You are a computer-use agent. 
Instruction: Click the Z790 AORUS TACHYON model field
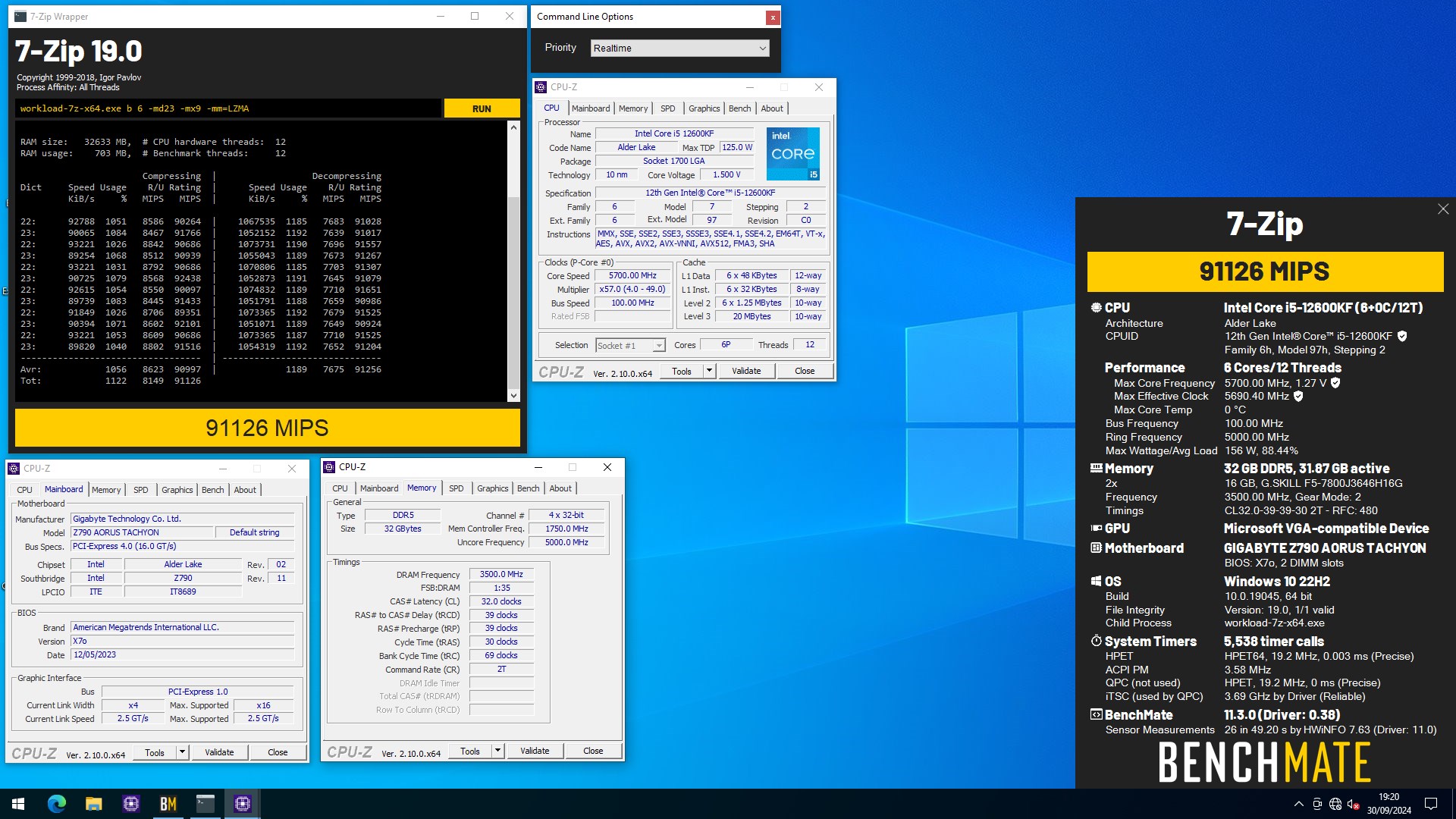point(143,532)
